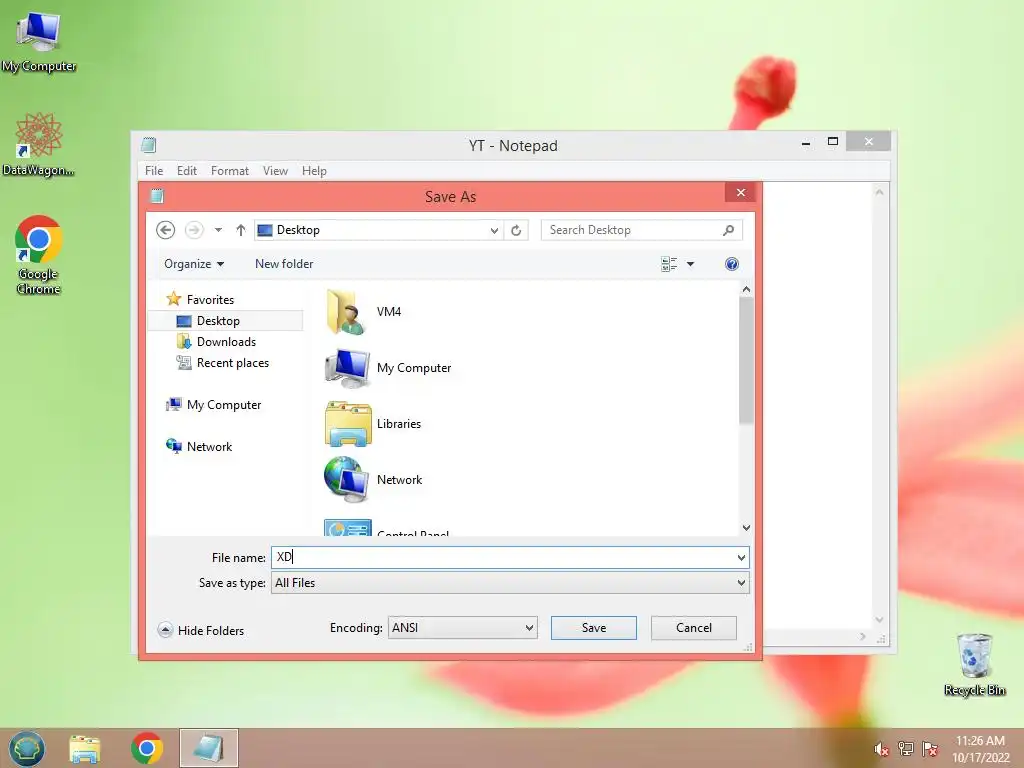The width and height of the screenshot is (1024, 768).
Task: Select the Libraries folder item
Action: pos(373,424)
